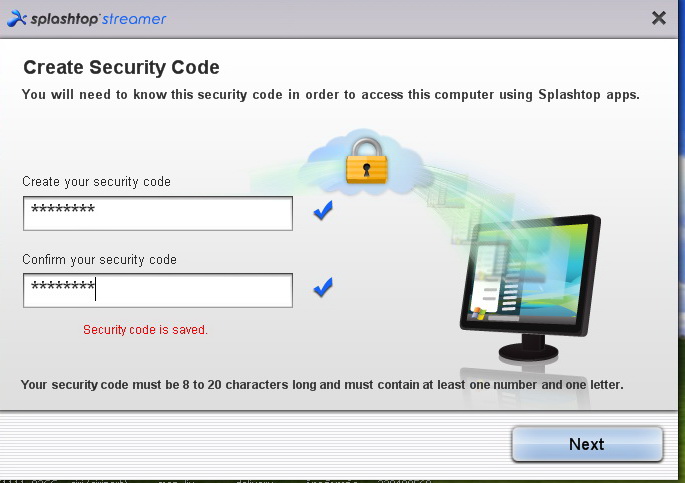
Task: Click the monitor stand base in illustration
Action: pos(529,351)
